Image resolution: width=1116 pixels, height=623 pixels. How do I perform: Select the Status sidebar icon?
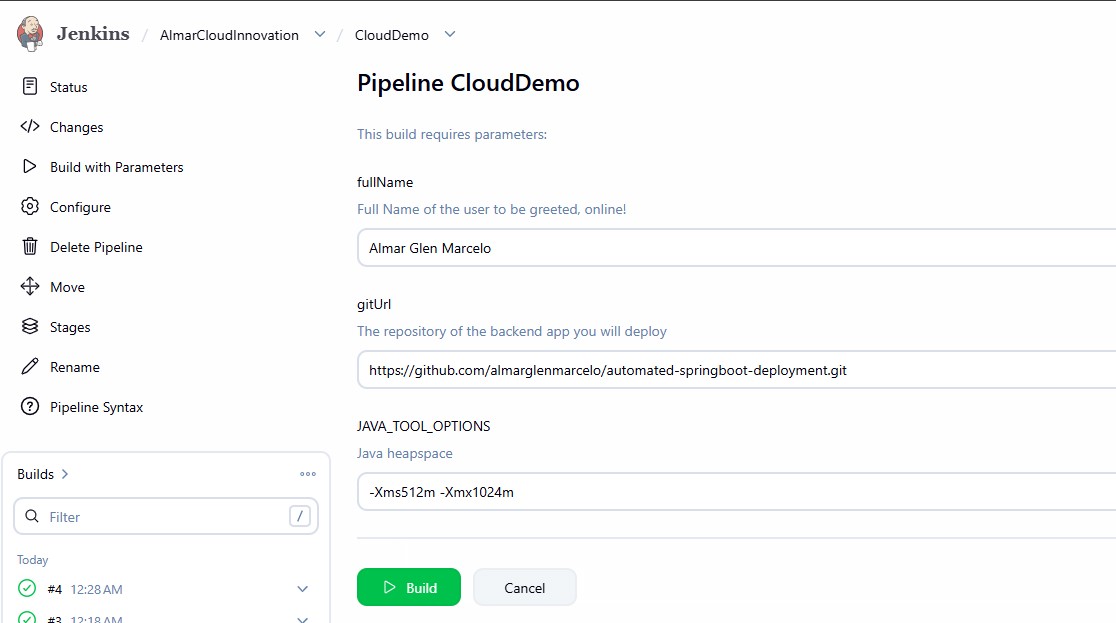(x=31, y=87)
